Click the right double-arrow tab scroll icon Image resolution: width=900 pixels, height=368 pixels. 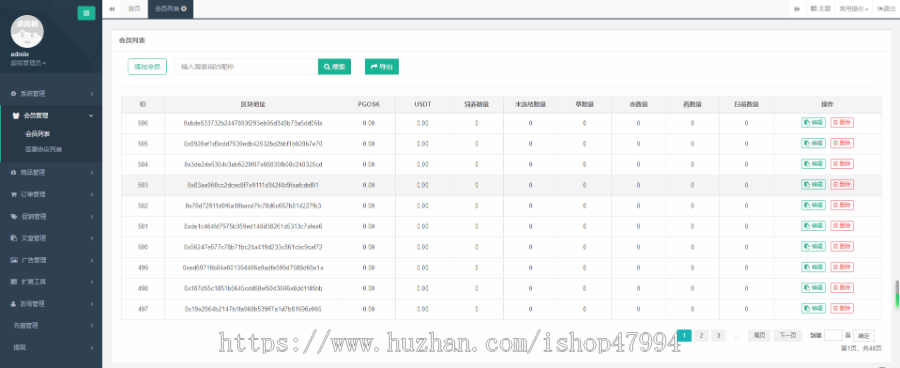[797, 9]
